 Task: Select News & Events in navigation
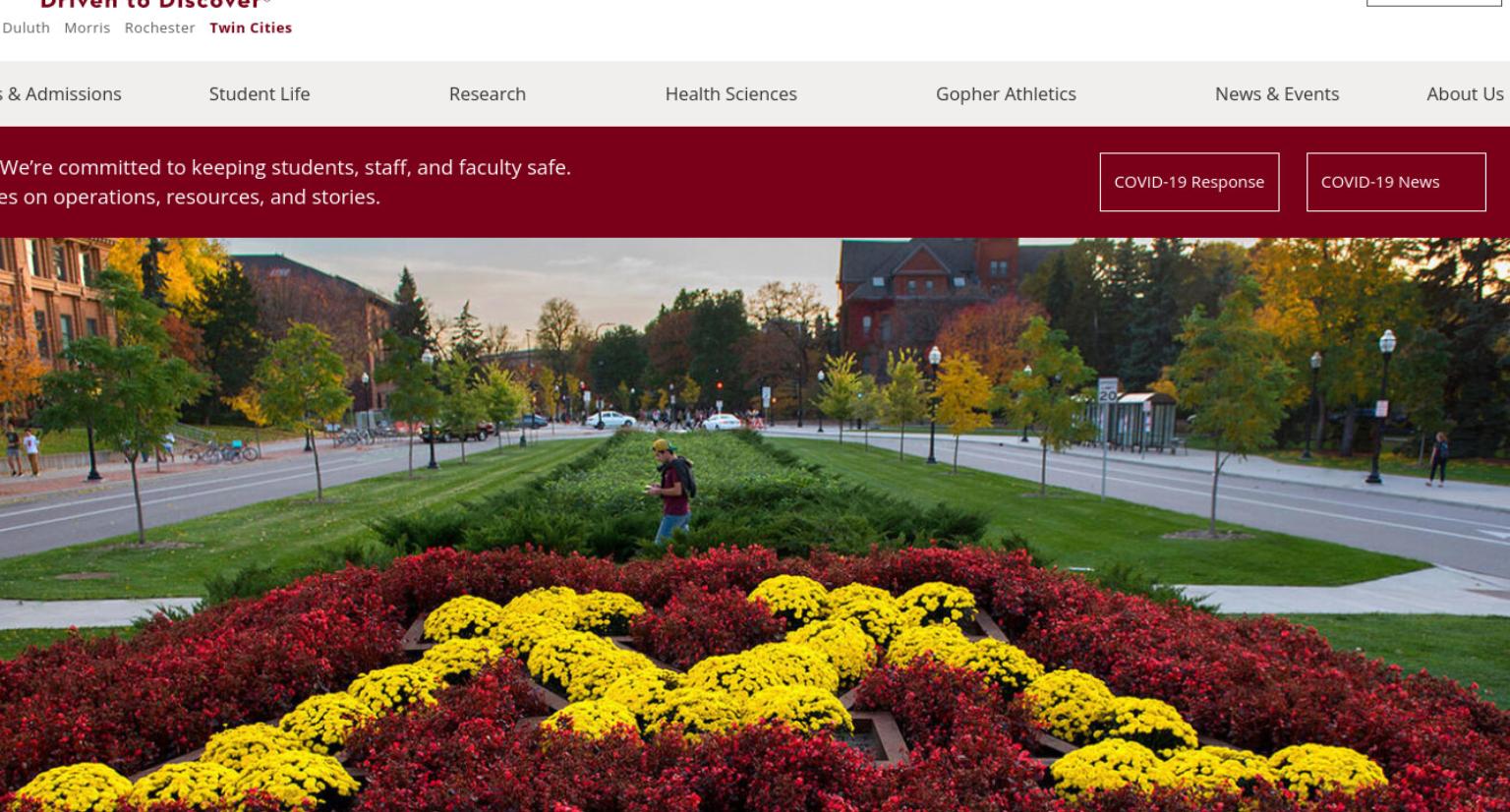click(x=1277, y=94)
